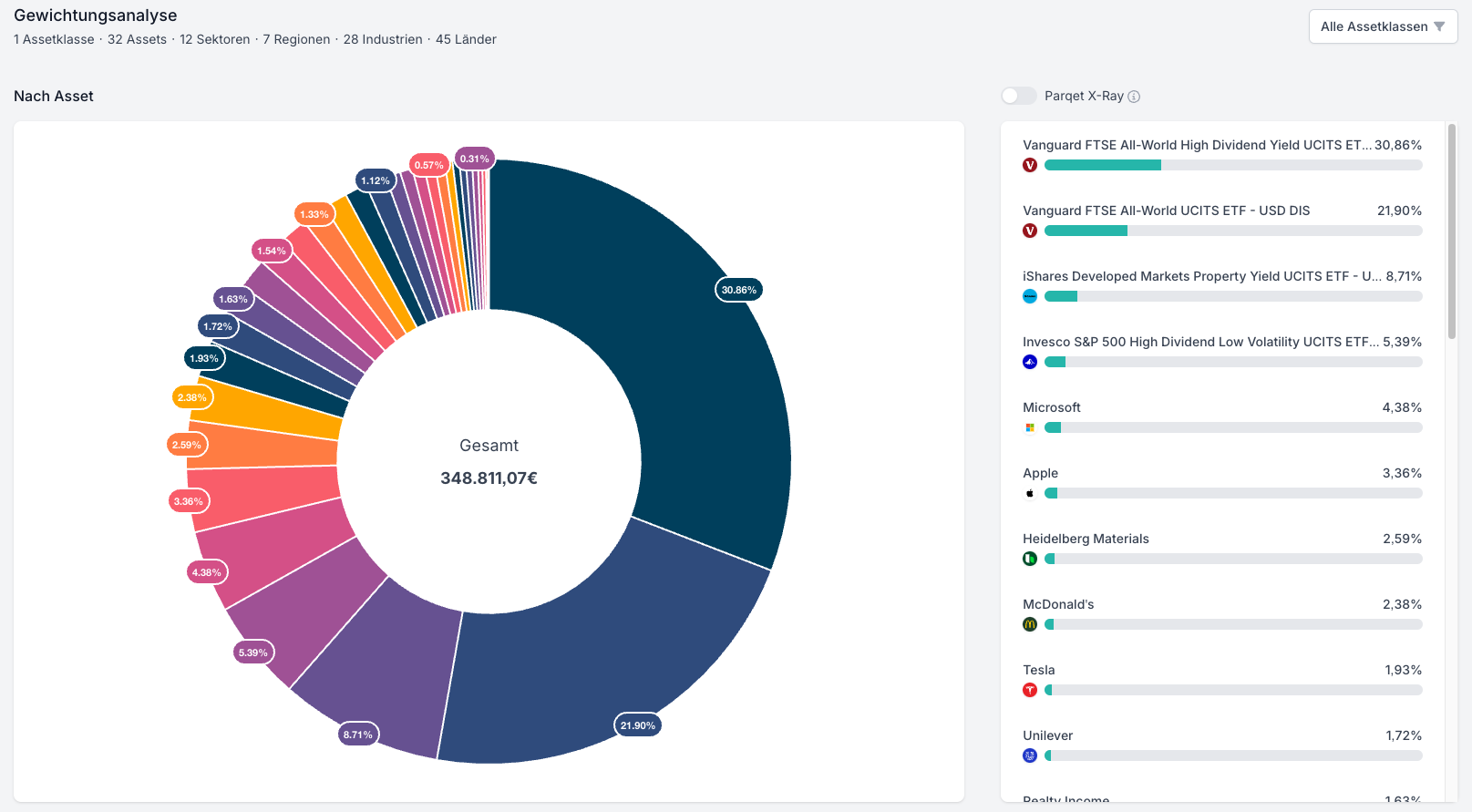Click the Tesla logo icon
Viewport: 1472px width, 812px height.
click(x=1030, y=690)
